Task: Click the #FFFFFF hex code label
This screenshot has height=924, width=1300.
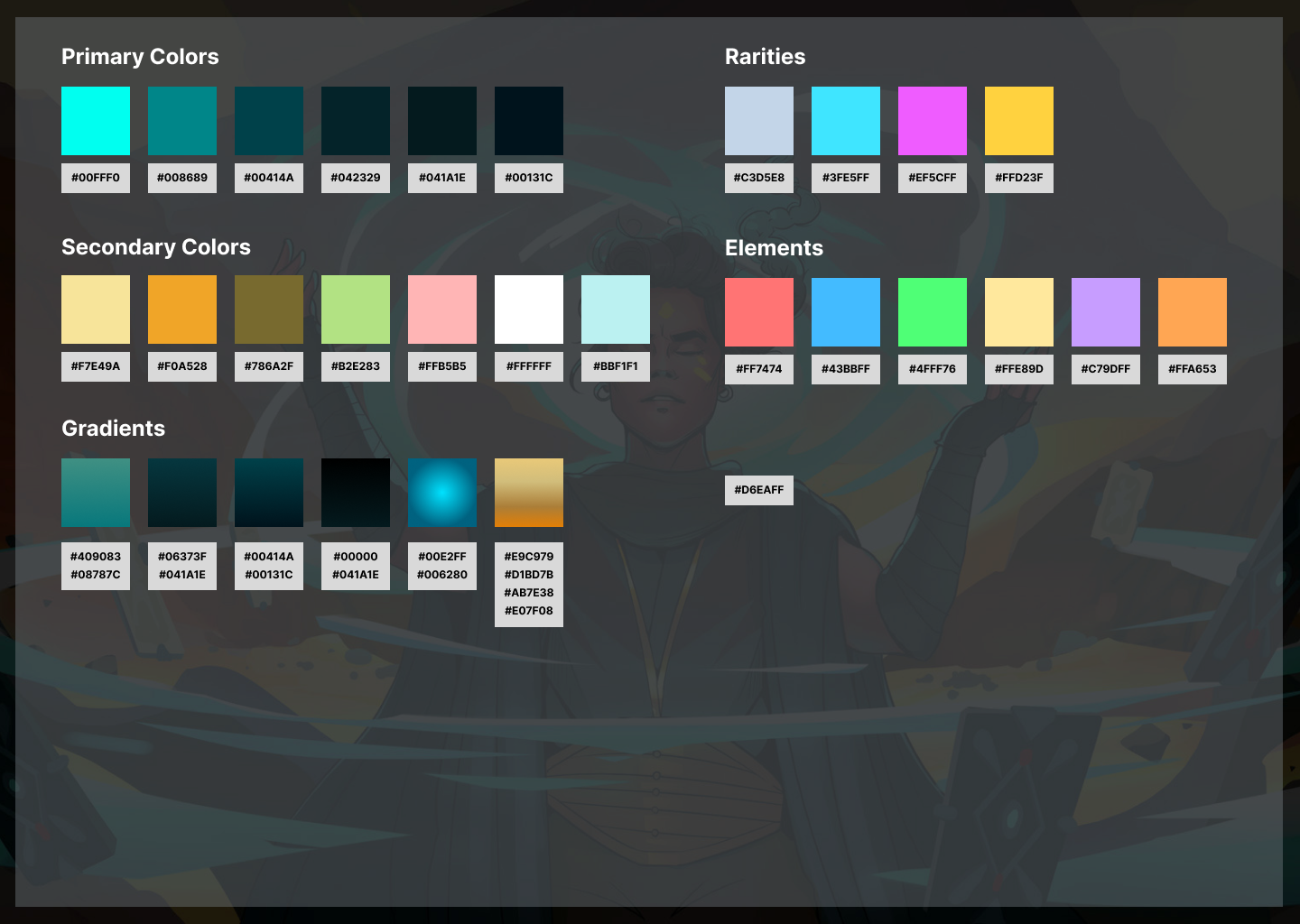Action: coord(529,366)
